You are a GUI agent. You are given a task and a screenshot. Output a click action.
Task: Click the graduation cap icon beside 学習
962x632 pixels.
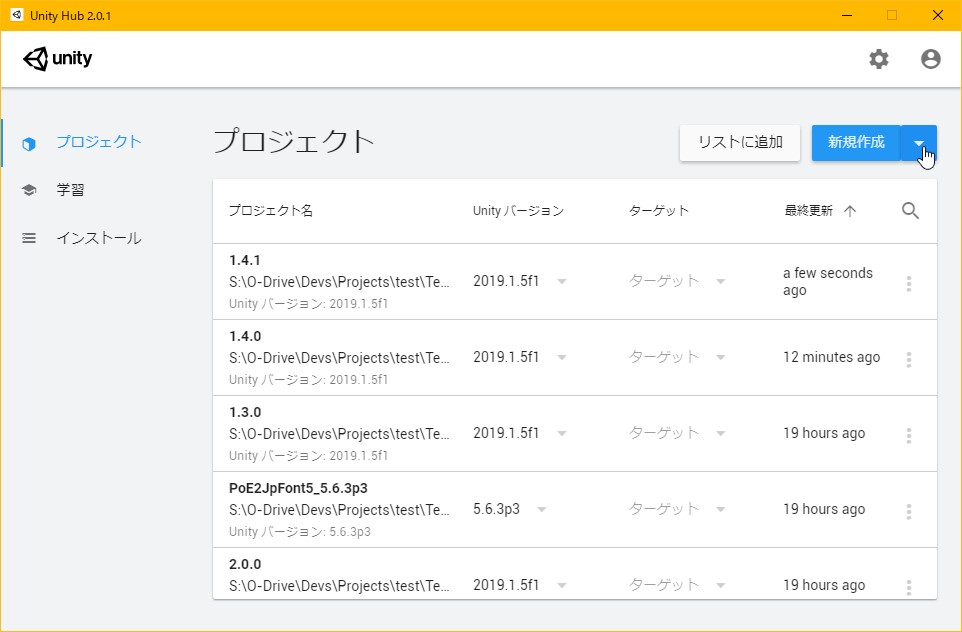coord(29,190)
